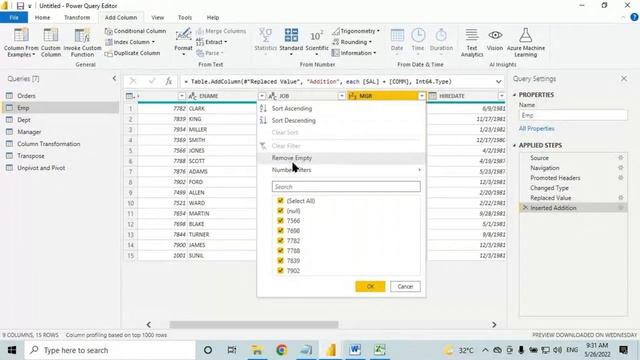Open the View tab

(158, 18)
